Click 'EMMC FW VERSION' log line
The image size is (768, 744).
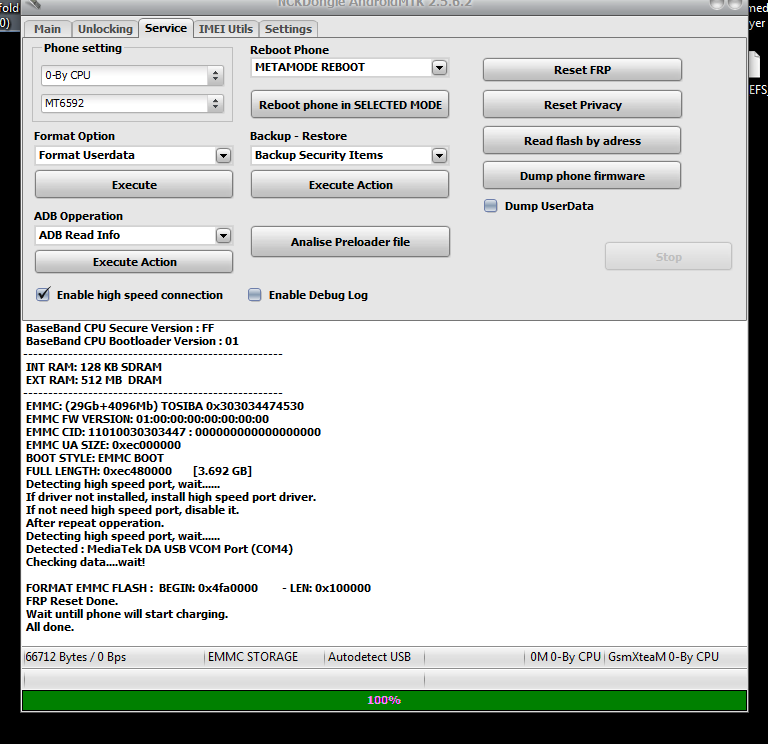click(x=147, y=419)
